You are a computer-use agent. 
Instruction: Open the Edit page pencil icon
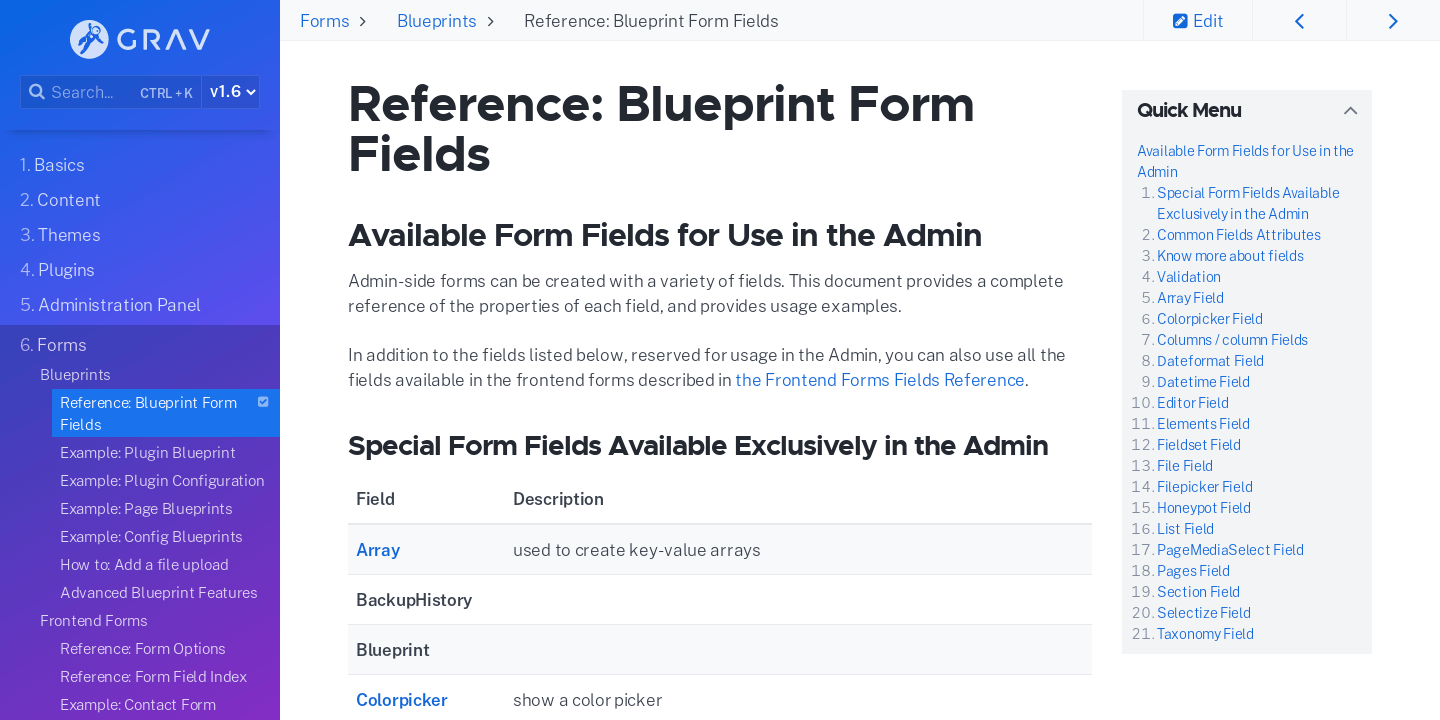[x=1180, y=21]
